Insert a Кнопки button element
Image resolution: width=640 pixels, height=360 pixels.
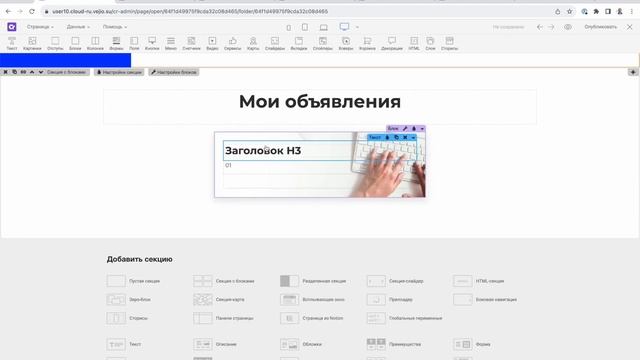pyautogui.click(x=152, y=43)
